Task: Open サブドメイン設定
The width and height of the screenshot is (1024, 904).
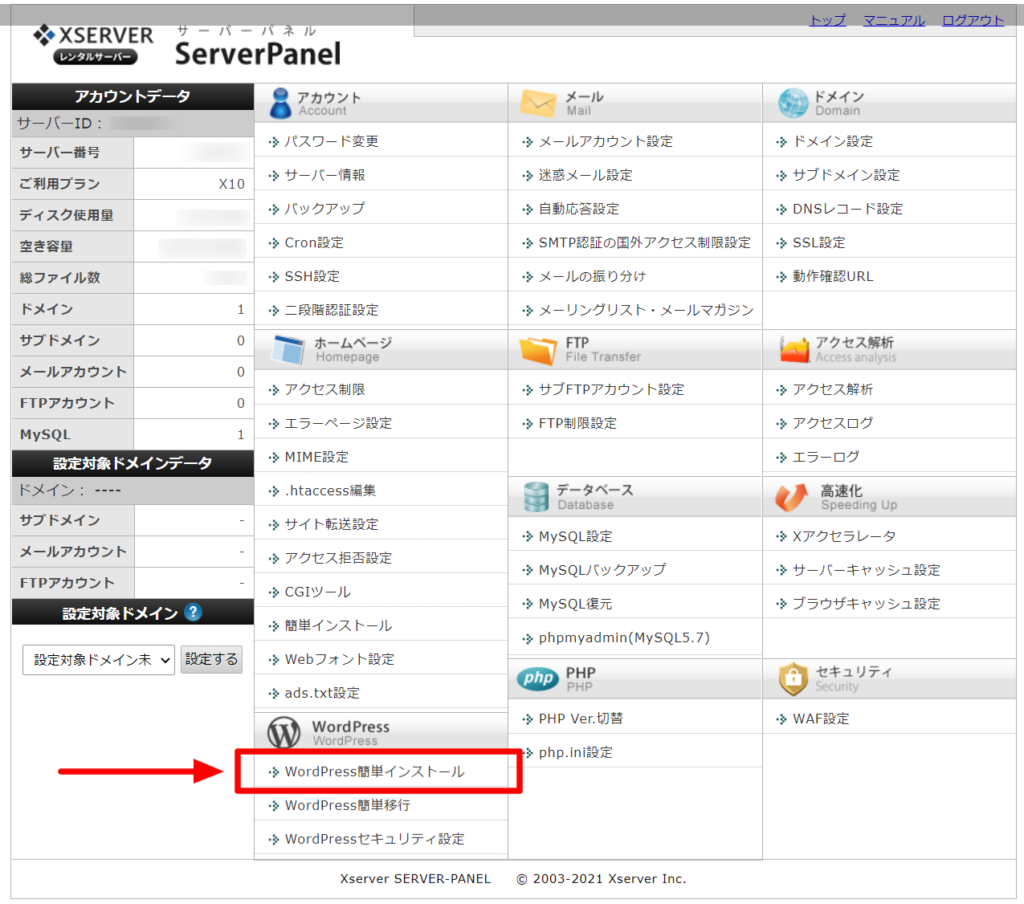Action: coord(846,175)
